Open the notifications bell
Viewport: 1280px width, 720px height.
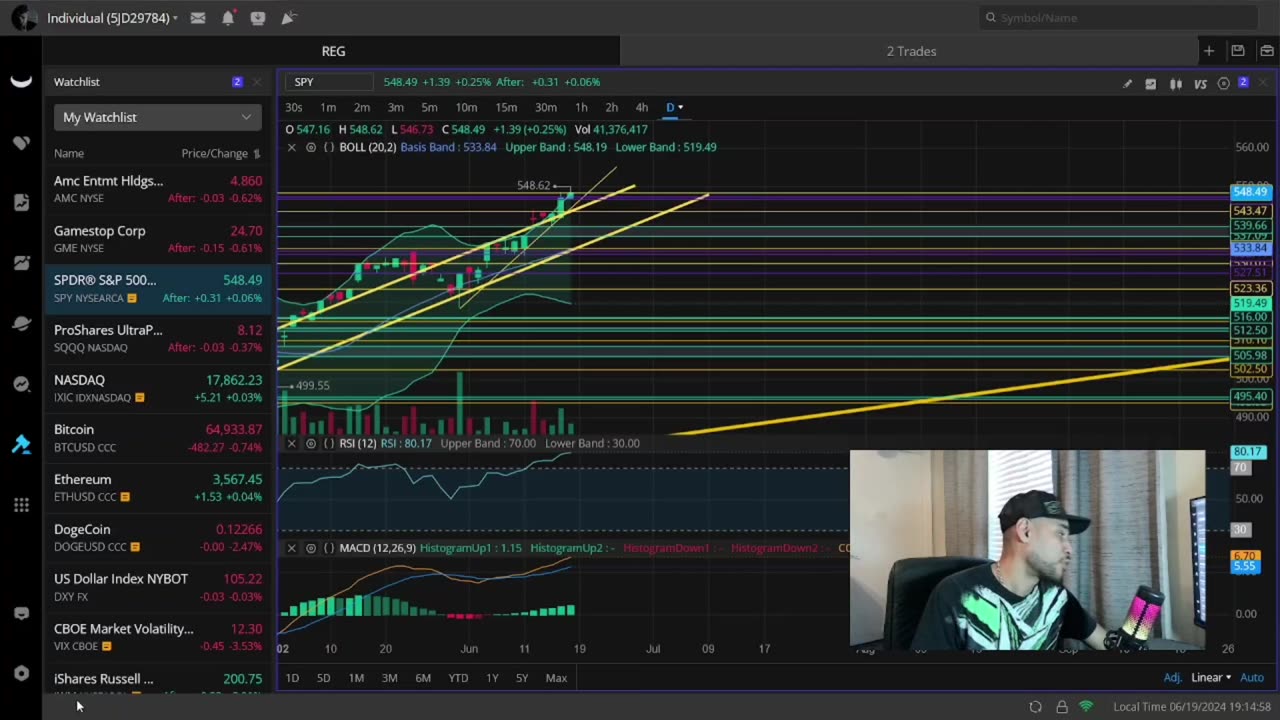coord(228,18)
